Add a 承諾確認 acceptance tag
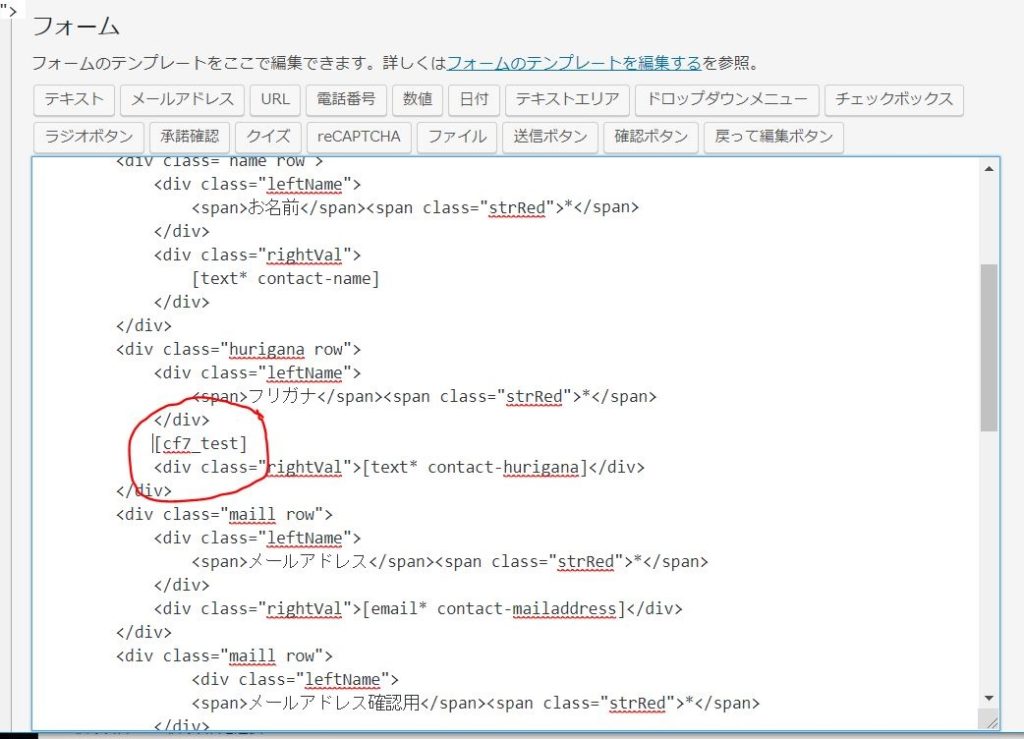This screenshot has height=739, width=1024. pyautogui.click(x=190, y=136)
